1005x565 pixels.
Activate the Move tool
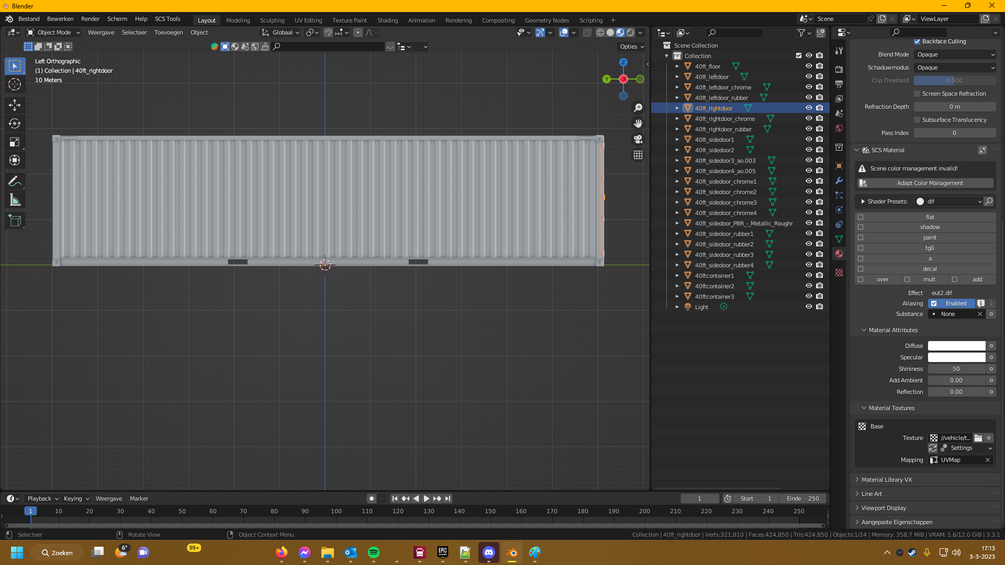coord(15,104)
